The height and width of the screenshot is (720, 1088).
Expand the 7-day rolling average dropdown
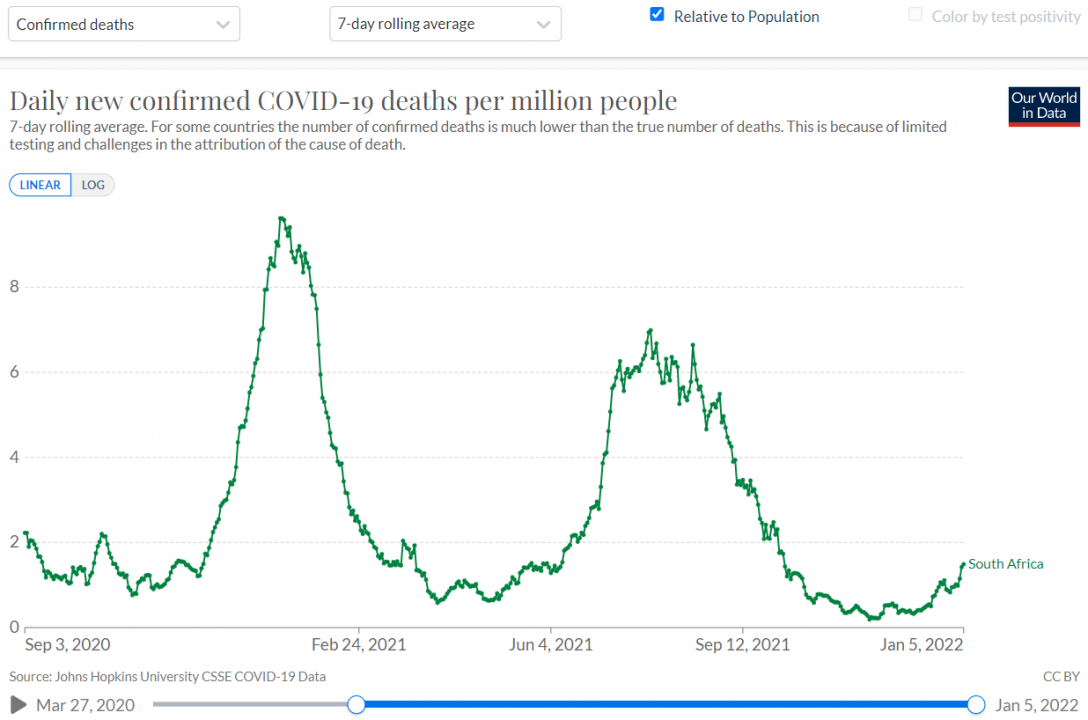tap(445, 24)
